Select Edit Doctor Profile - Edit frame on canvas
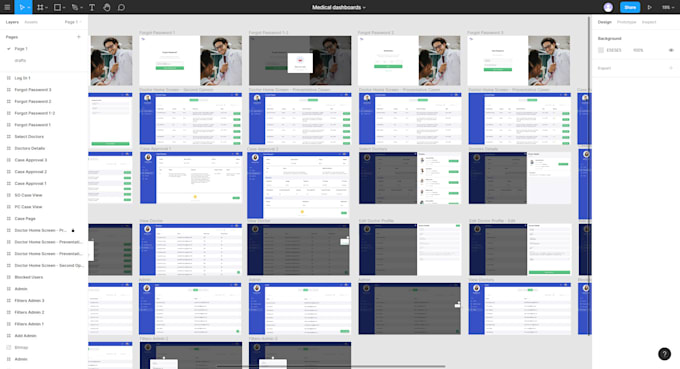Screen dimensions: 680x369 (x=520, y=249)
